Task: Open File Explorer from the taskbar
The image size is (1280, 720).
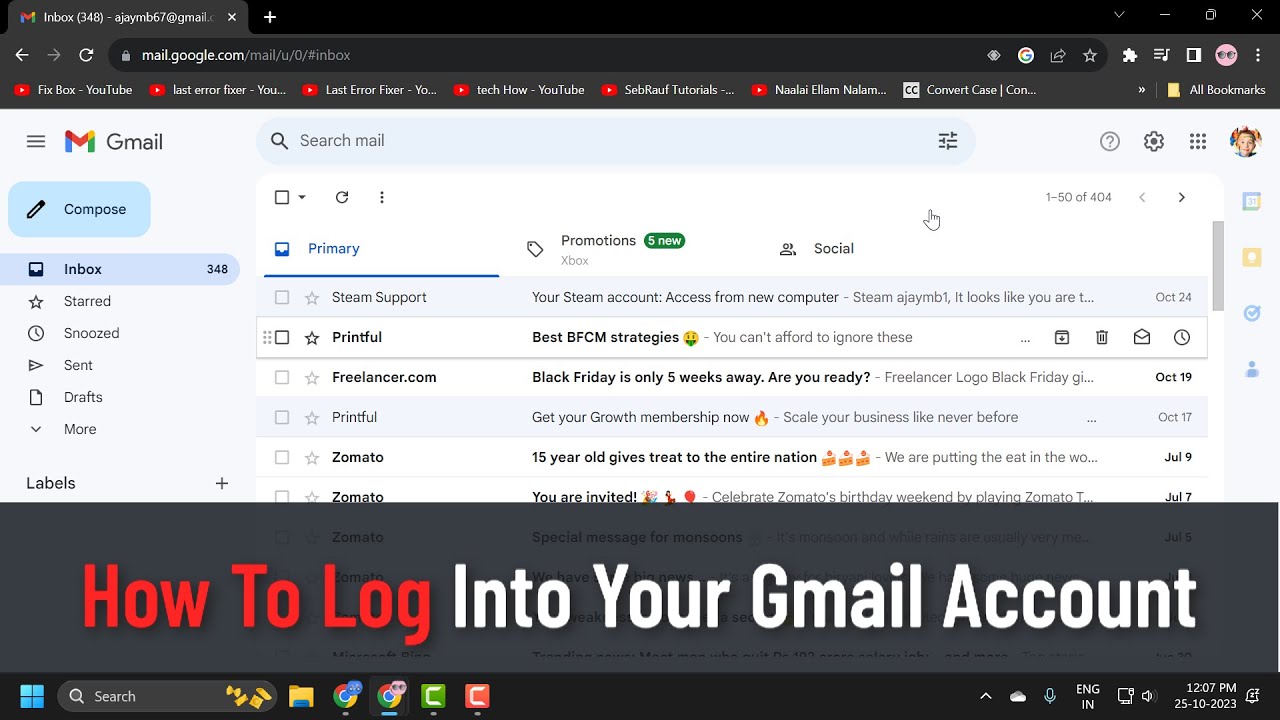Action: pos(302,696)
